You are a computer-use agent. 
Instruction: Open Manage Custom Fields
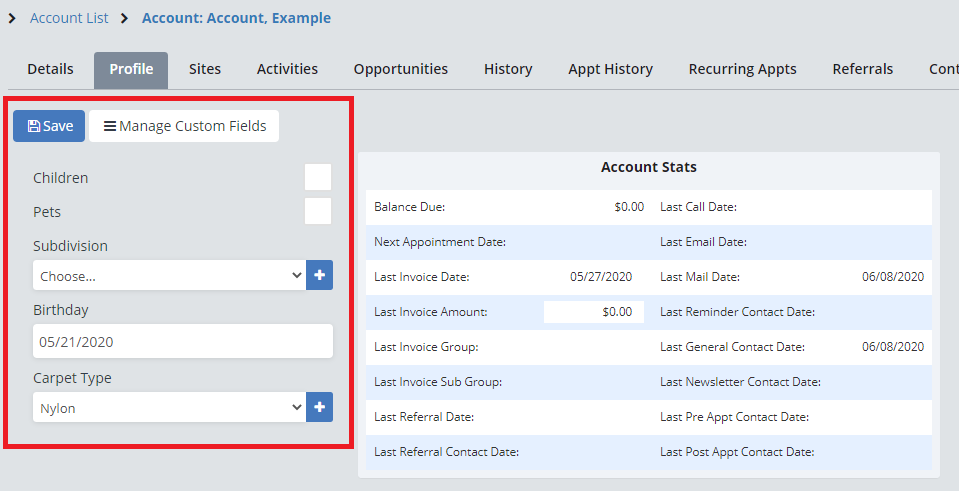point(184,126)
